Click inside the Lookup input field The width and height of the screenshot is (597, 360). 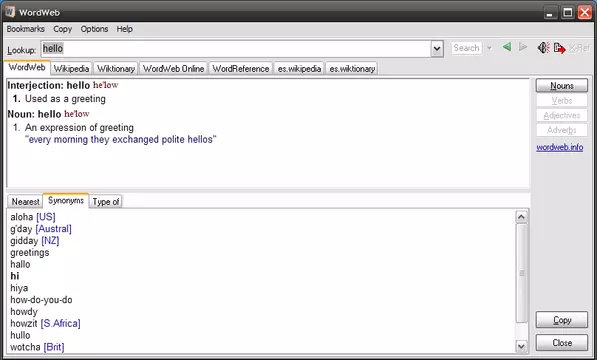pyautogui.click(x=236, y=49)
